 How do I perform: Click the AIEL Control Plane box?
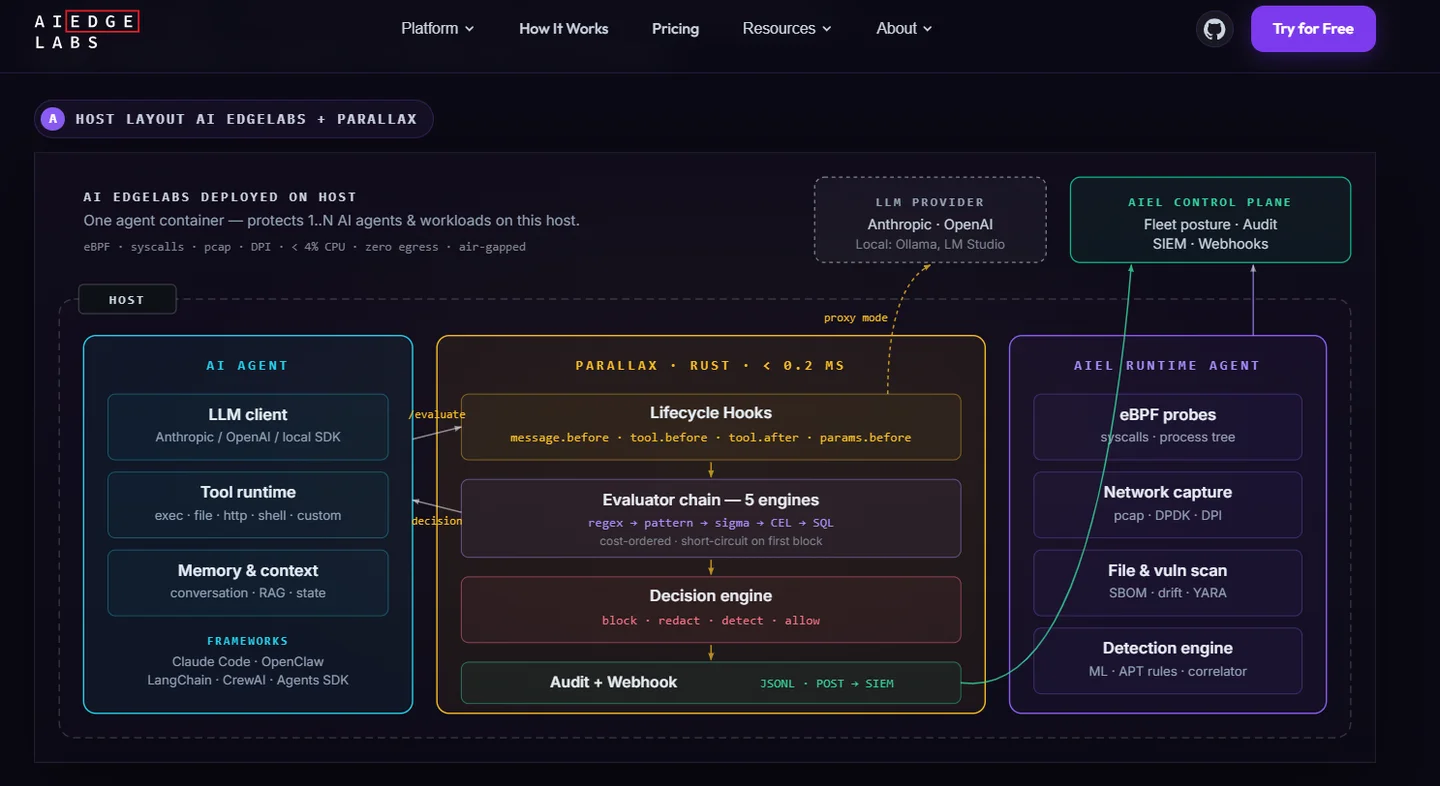(1210, 220)
